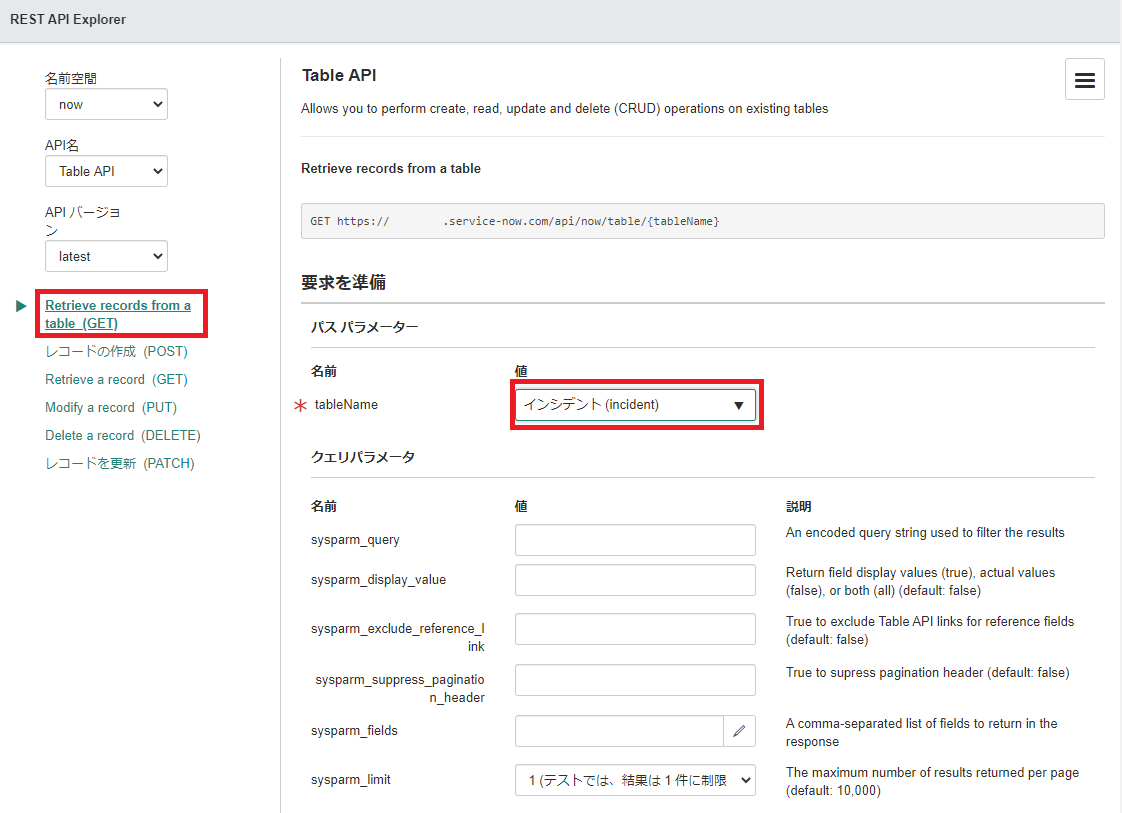Click the sysparm_display_value input field
Viewport: 1122px width, 813px height.
click(635, 580)
